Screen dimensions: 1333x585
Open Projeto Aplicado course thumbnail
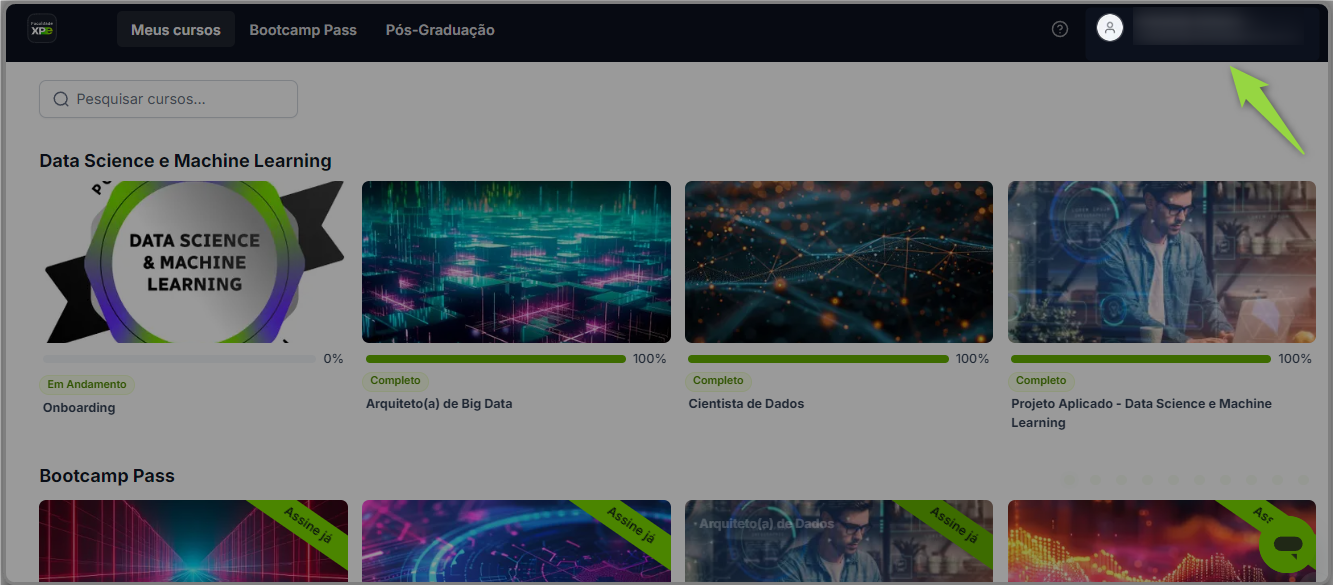click(x=1162, y=262)
